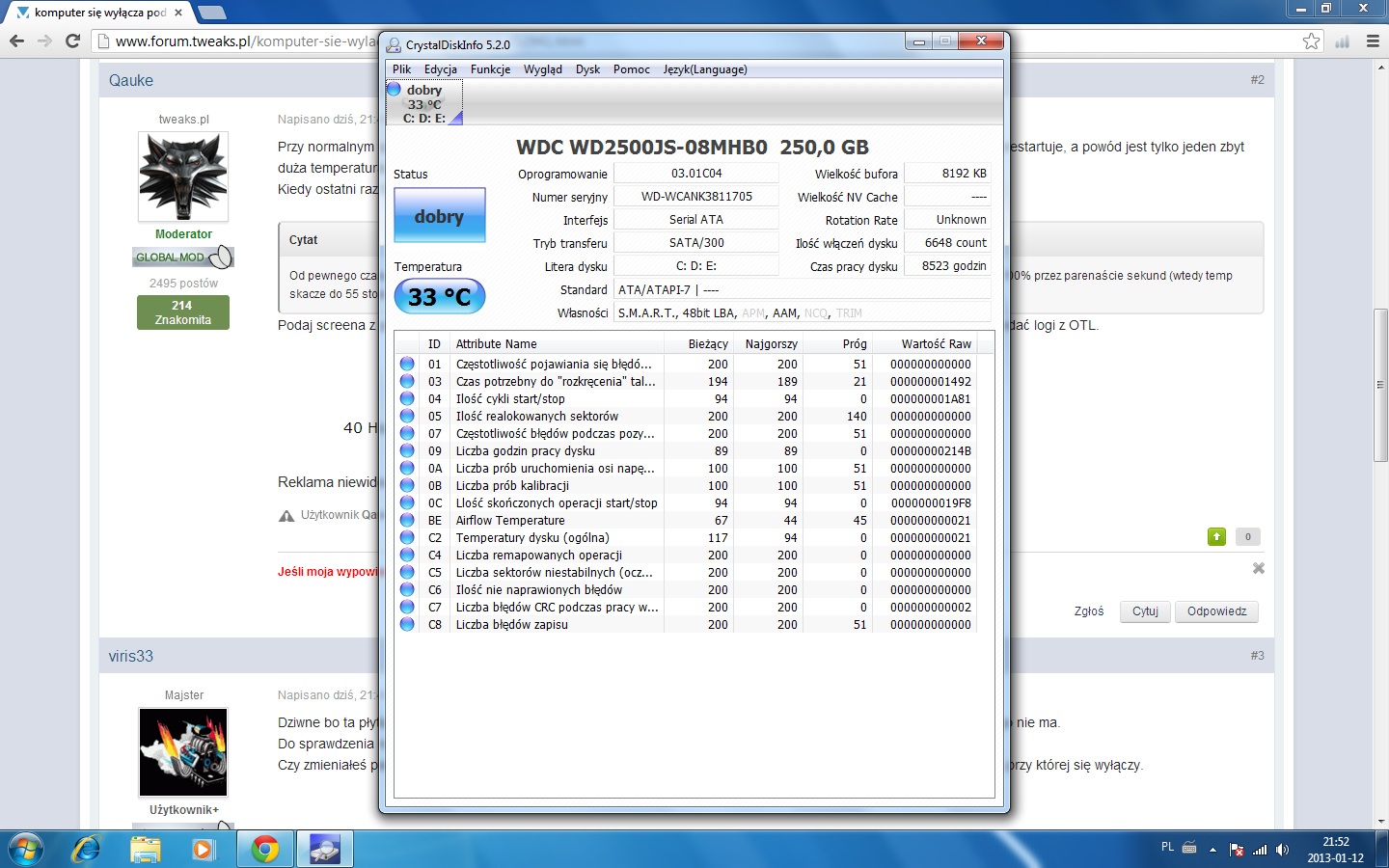Click the status orb for attribute 0C
1389x868 pixels.
[x=407, y=503]
